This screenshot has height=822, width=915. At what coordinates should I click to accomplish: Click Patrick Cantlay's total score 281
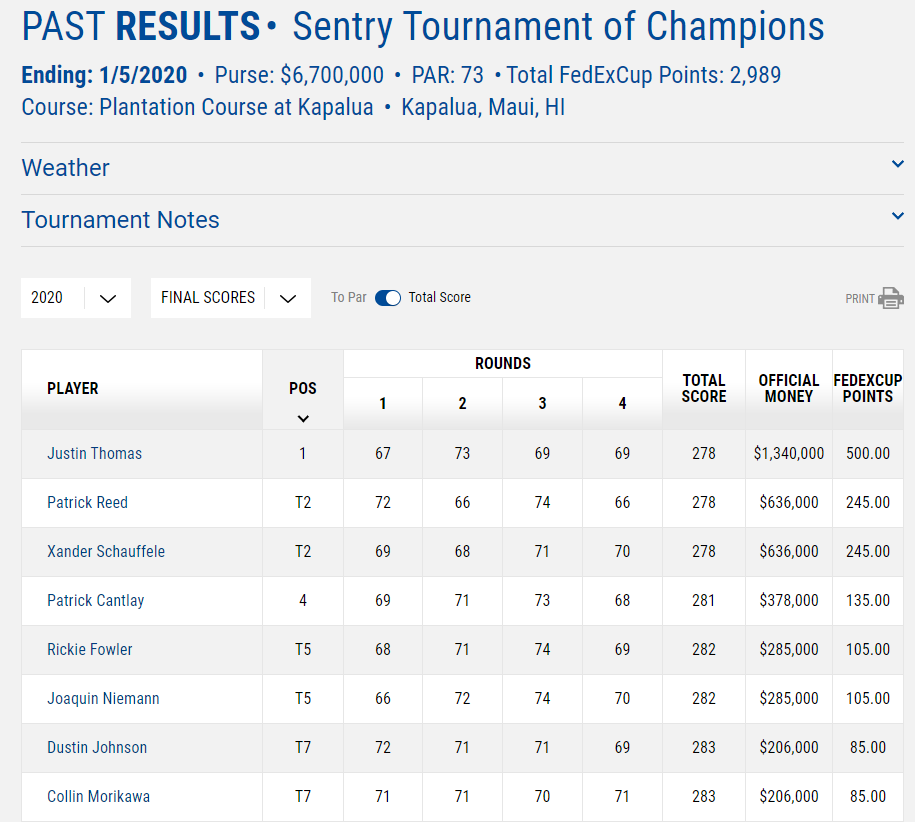click(704, 600)
